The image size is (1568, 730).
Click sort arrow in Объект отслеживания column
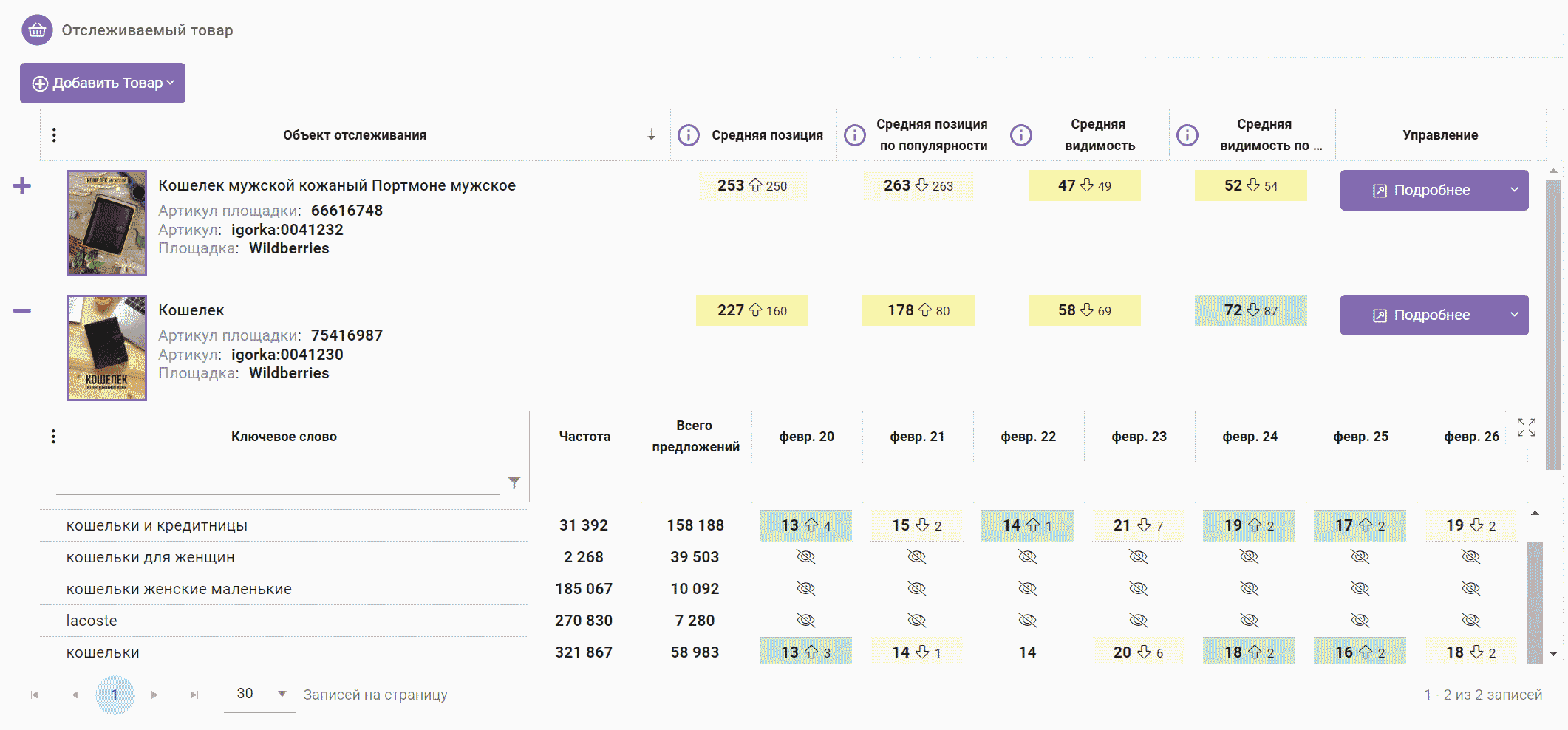click(651, 134)
